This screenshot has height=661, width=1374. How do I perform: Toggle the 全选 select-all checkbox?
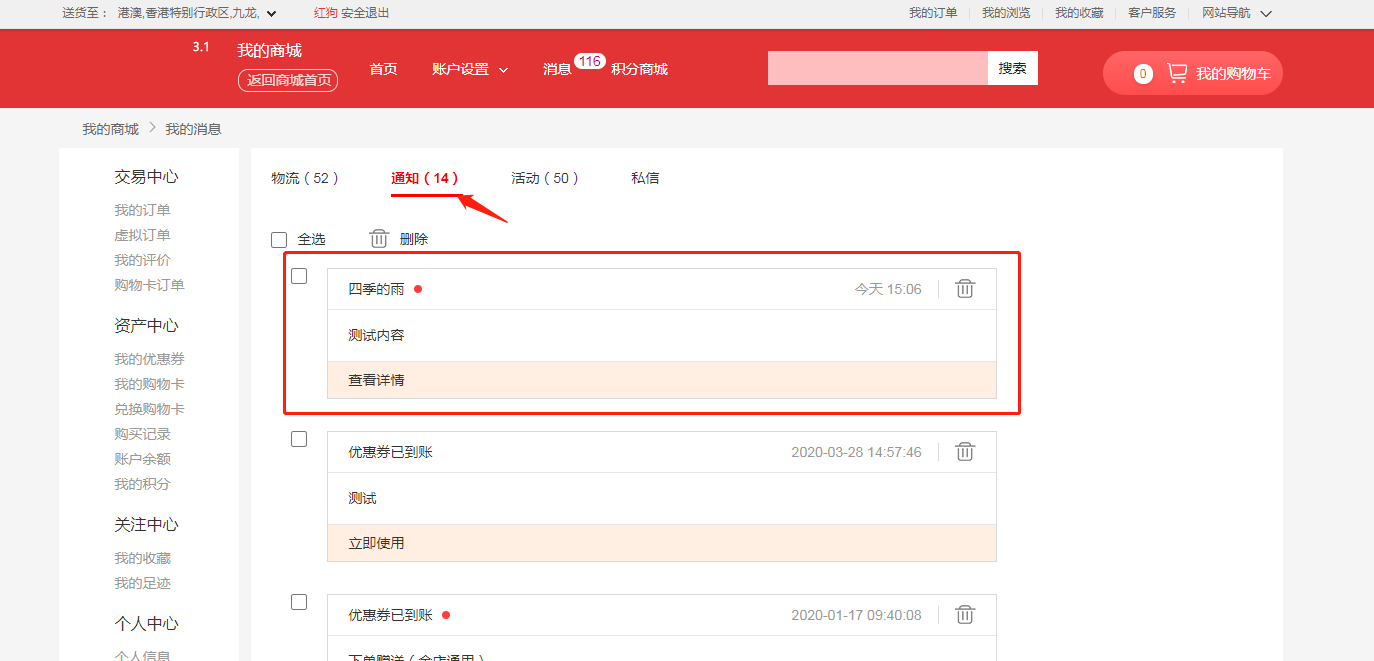279,240
